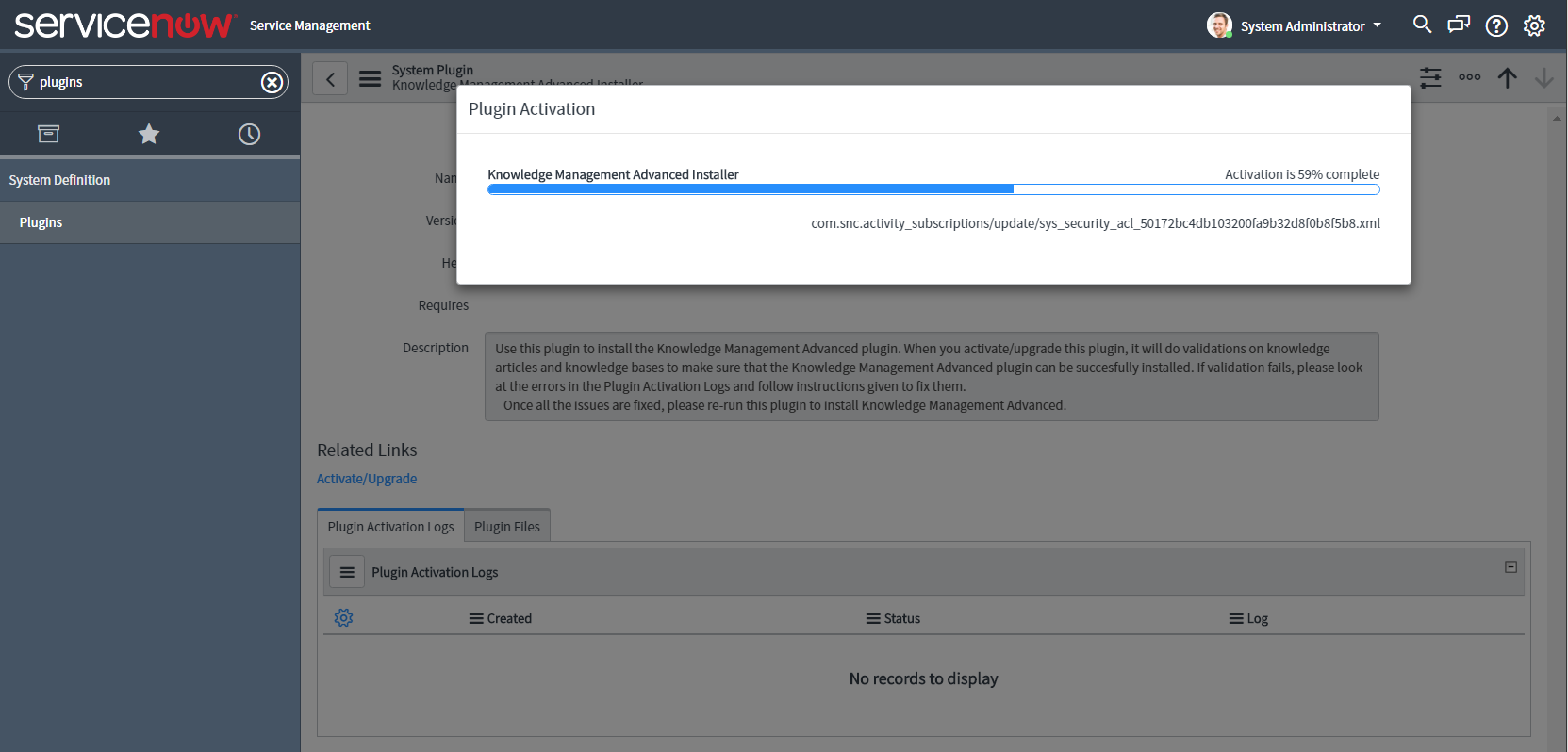Go to next record down arrow
The width and height of the screenshot is (1568, 752).
click(1543, 77)
